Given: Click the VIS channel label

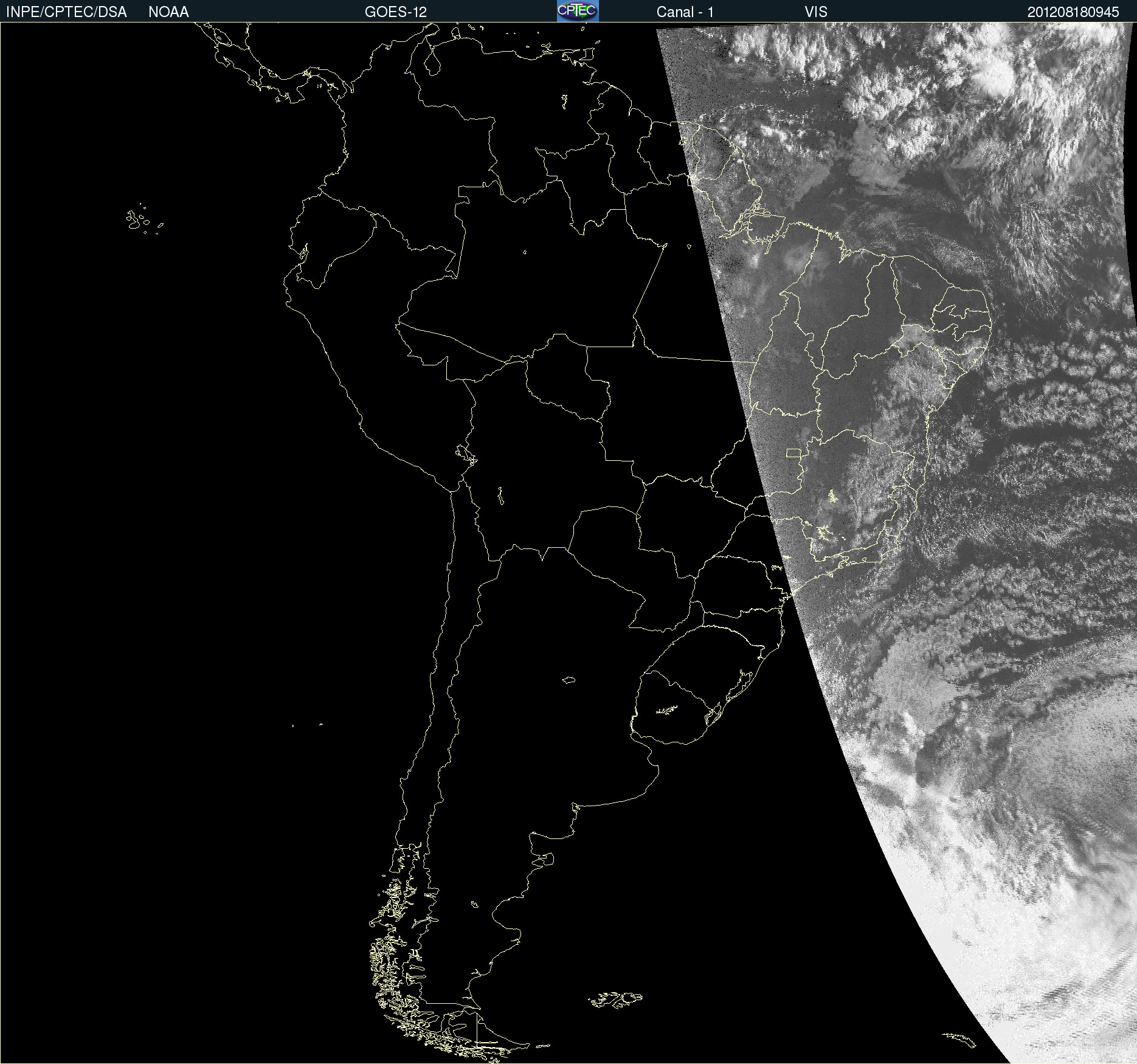Looking at the screenshot, I should [816, 12].
